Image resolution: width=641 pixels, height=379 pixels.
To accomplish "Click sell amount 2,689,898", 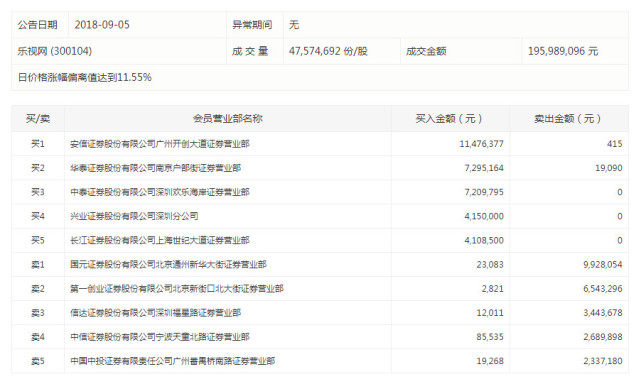I will coord(603,337).
